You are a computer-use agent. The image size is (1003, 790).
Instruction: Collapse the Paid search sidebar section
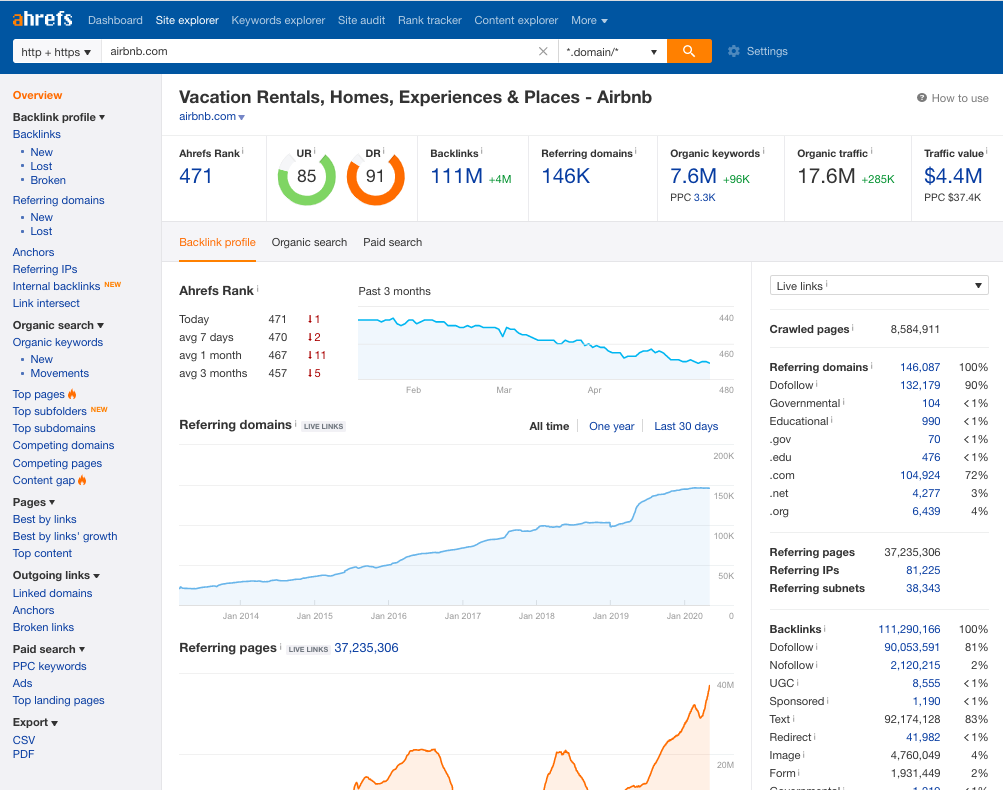coord(49,649)
